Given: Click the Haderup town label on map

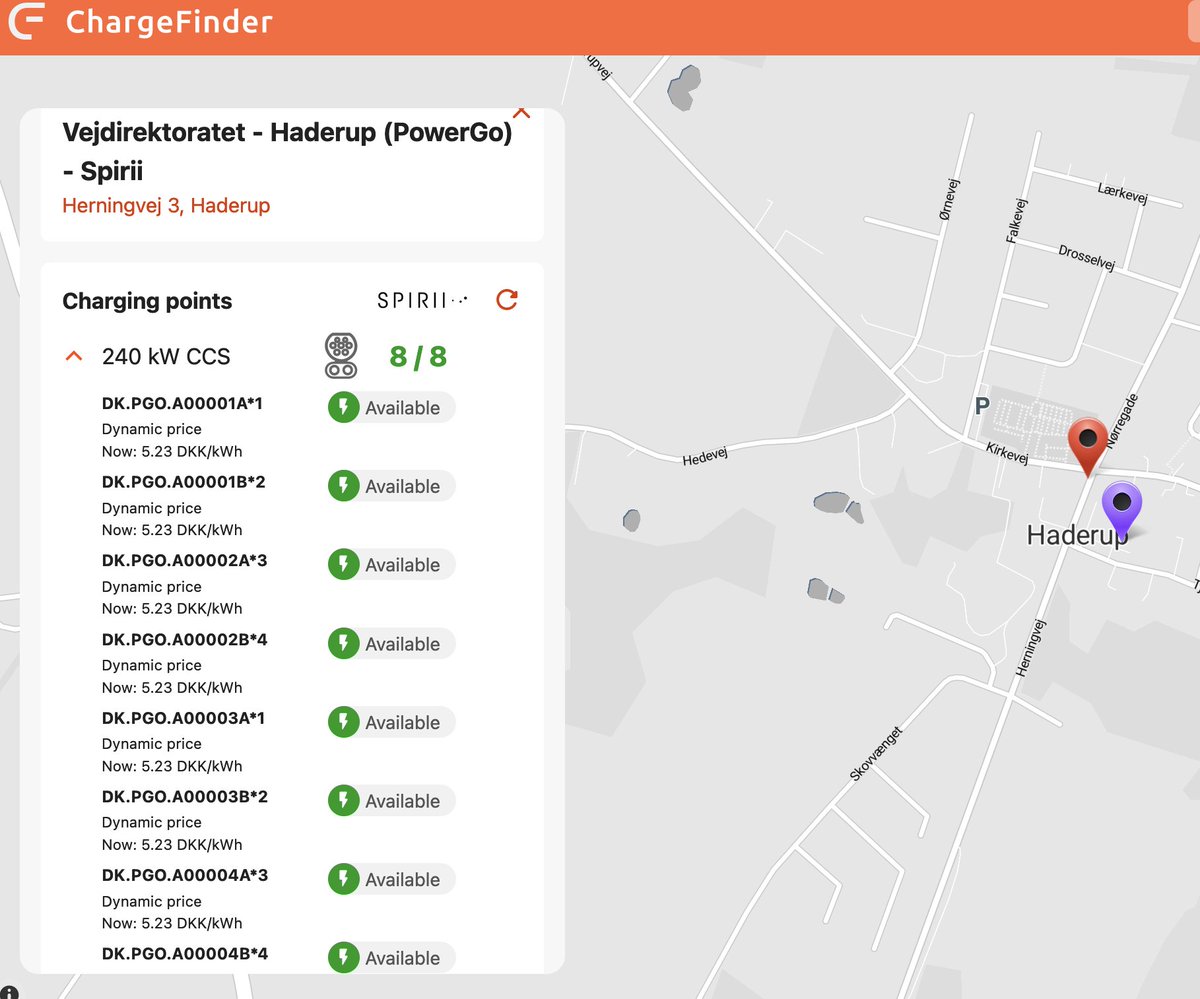Looking at the screenshot, I should 1077,535.
